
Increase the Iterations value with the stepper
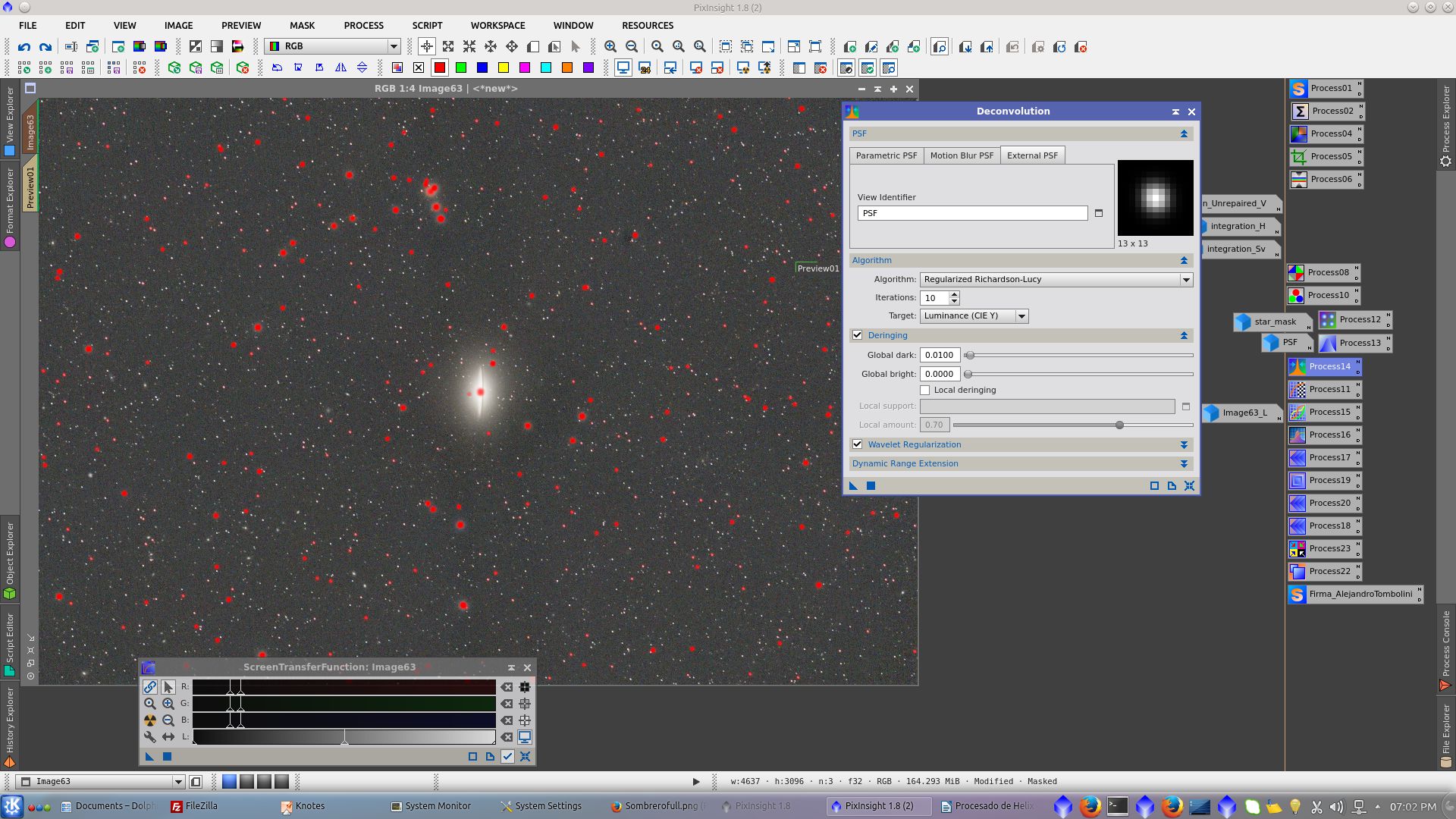(955, 294)
